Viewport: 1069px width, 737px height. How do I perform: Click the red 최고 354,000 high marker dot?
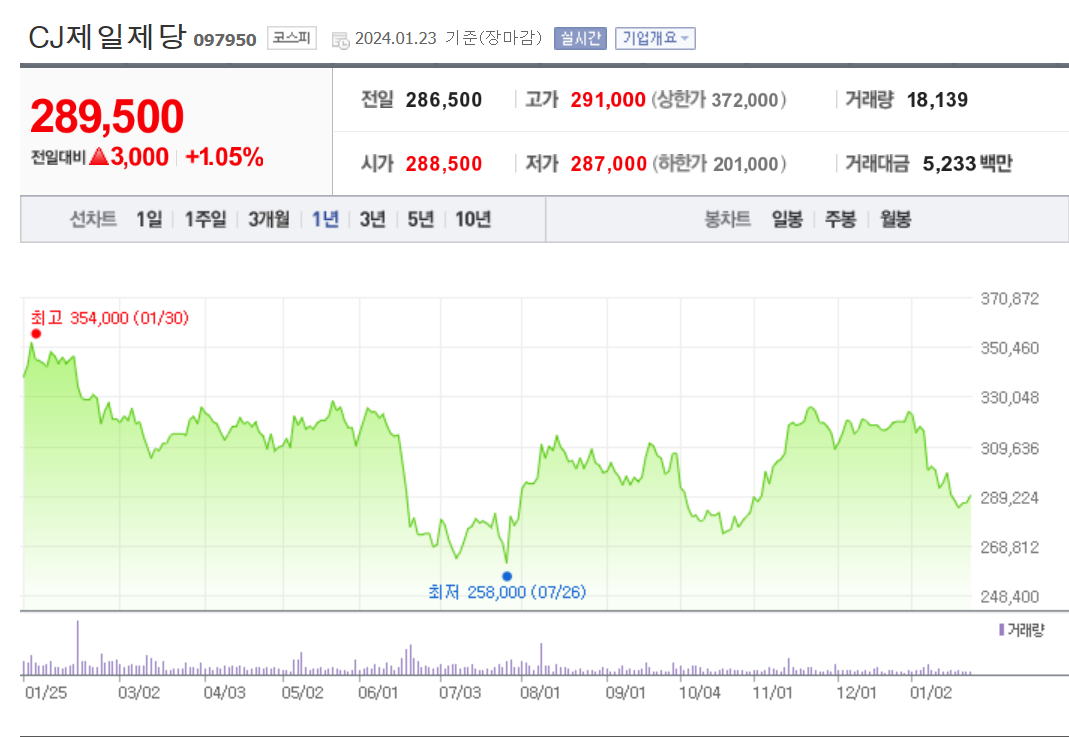36,333
